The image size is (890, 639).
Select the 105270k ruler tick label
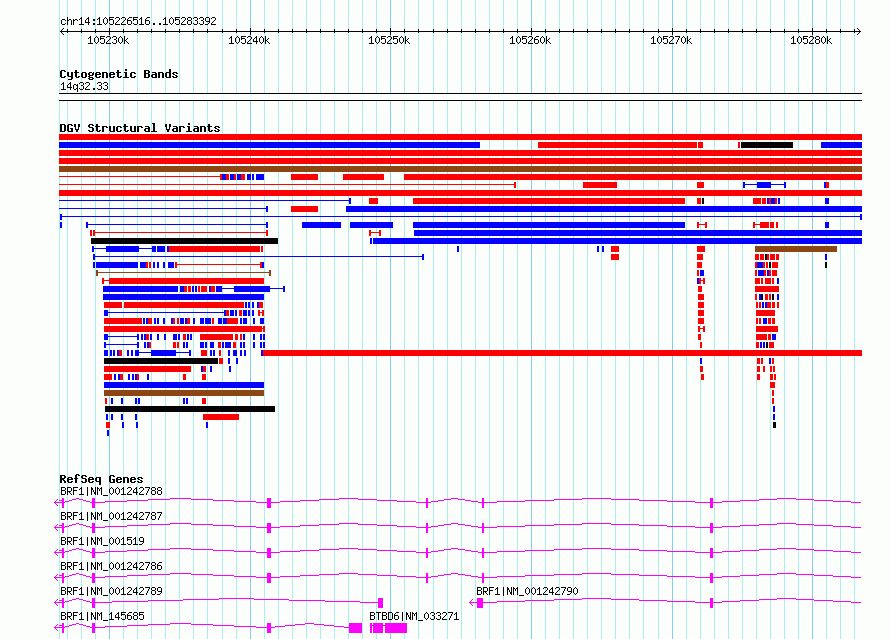click(x=671, y=40)
